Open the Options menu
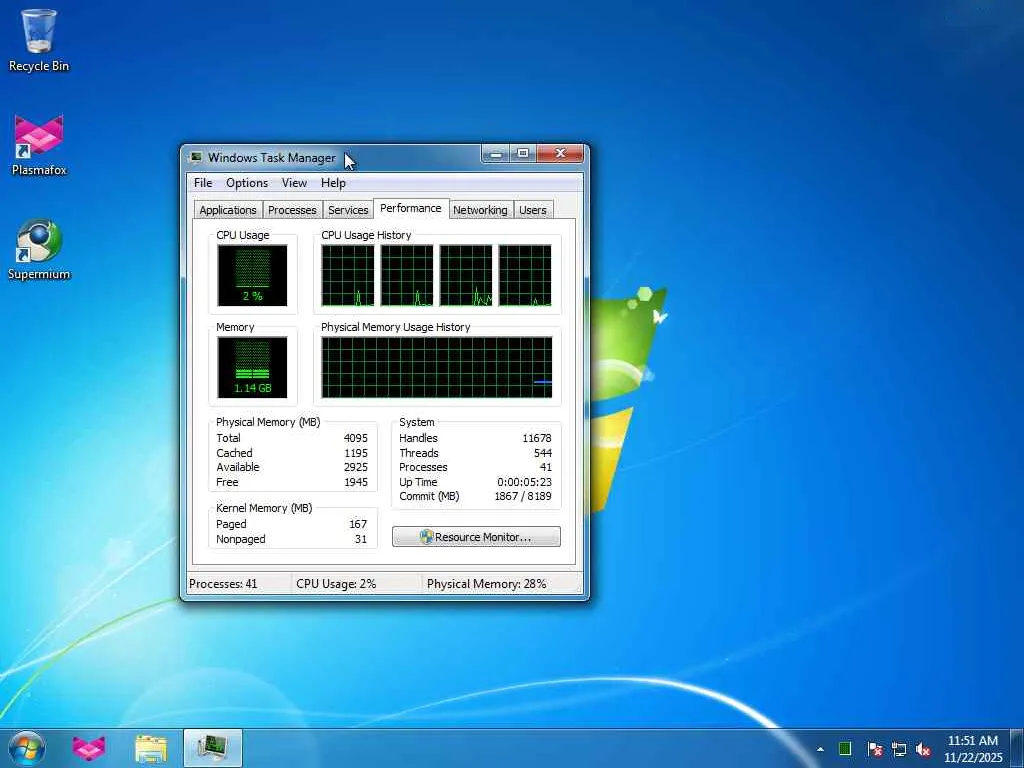1024x768 pixels. coord(247,183)
